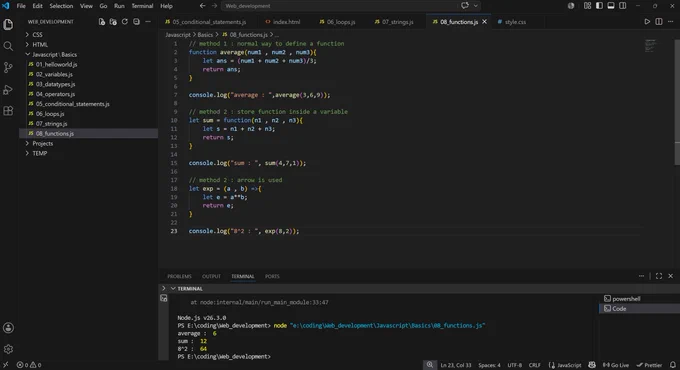Open the Accounts menu icon
The width and height of the screenshot is (680, 370).
(8, 328)
